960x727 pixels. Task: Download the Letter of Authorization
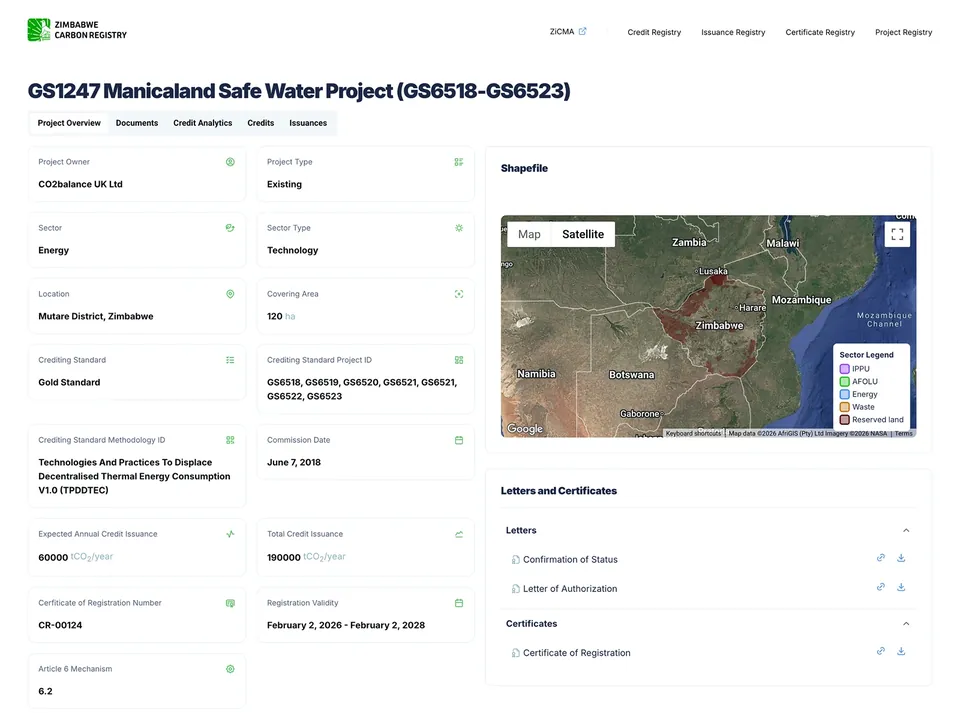point(901,587)
